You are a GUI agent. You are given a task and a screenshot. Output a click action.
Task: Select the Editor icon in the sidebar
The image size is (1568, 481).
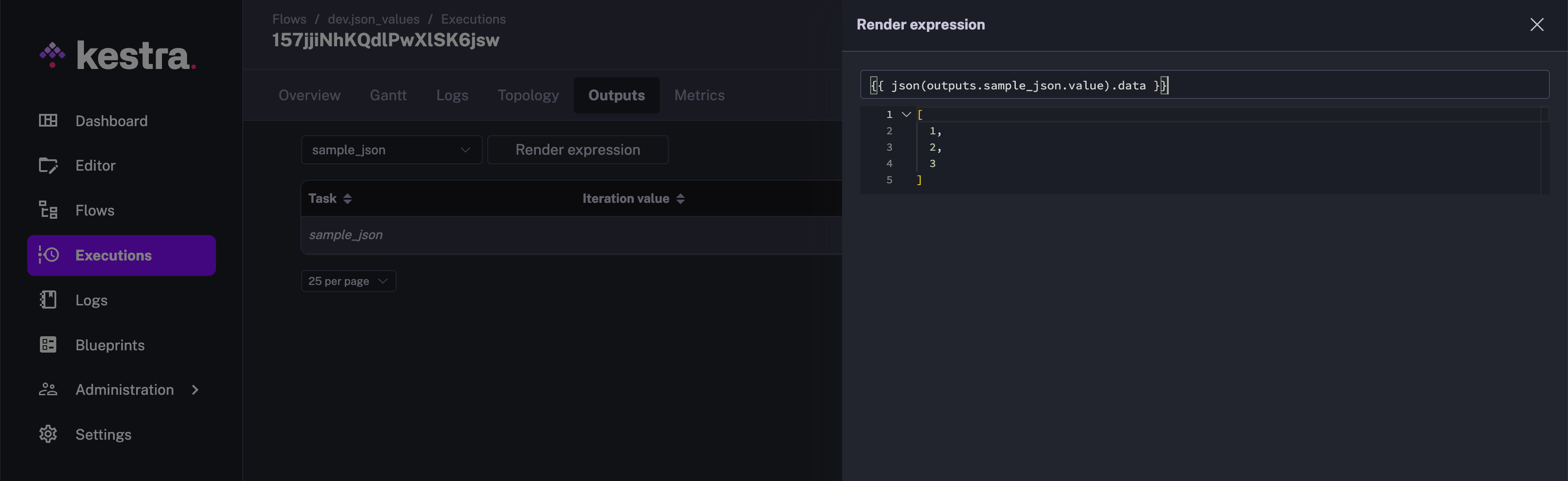click(49, 165)
